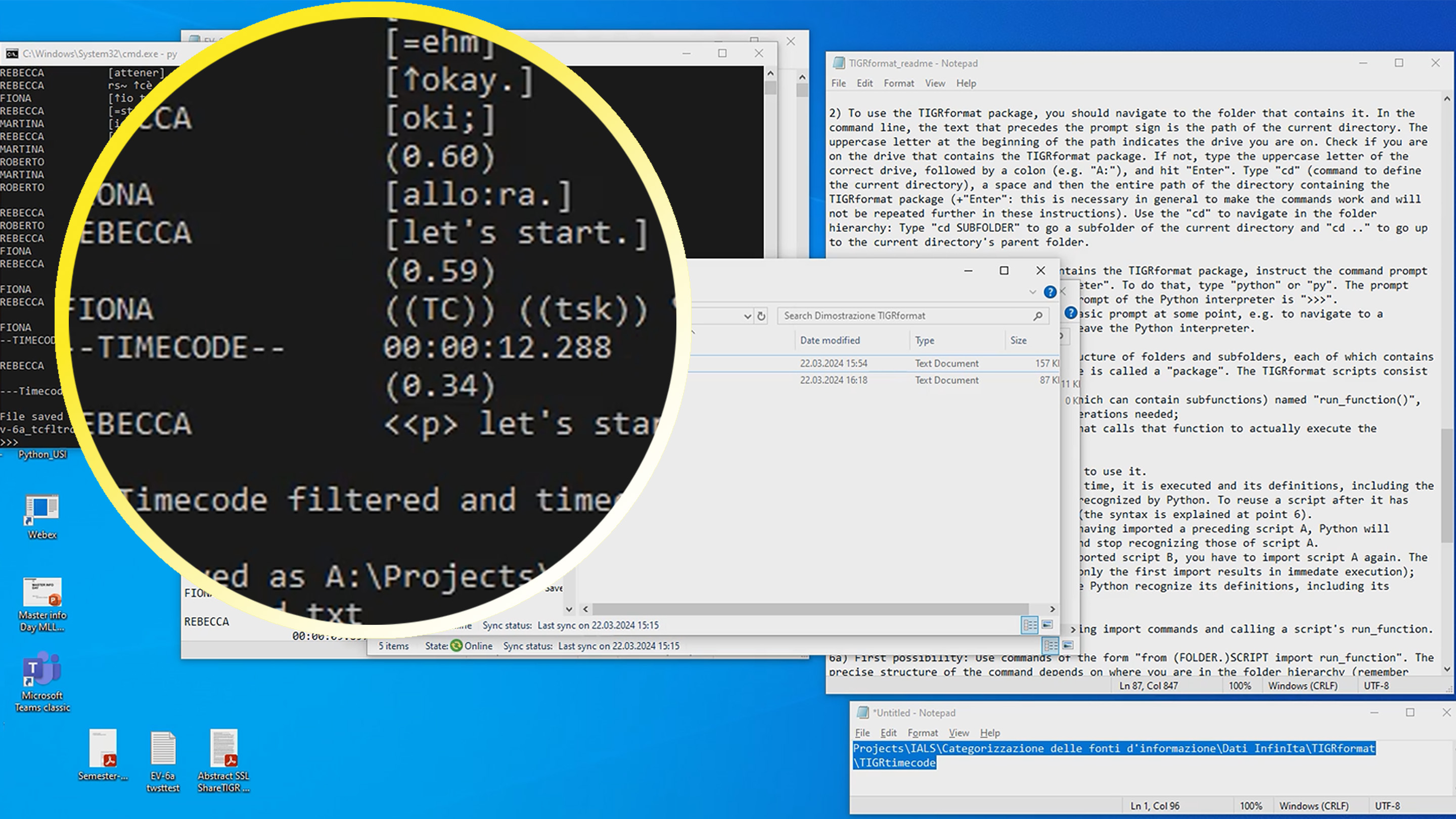The height and width of the screenshot is (819, 1456).
Task: Select the Abstract SSL ShareTIGR PDF icon
Action: click(x=223, y=761)
